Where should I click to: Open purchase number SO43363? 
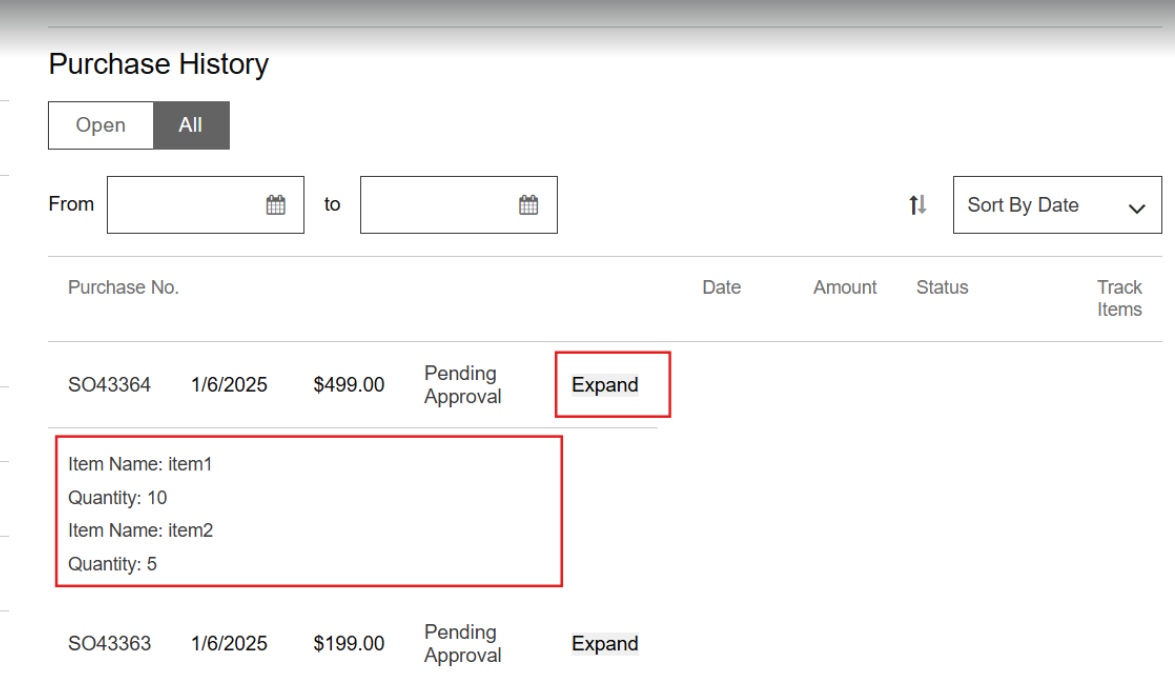pyautogui.click(x=109, y=644)
